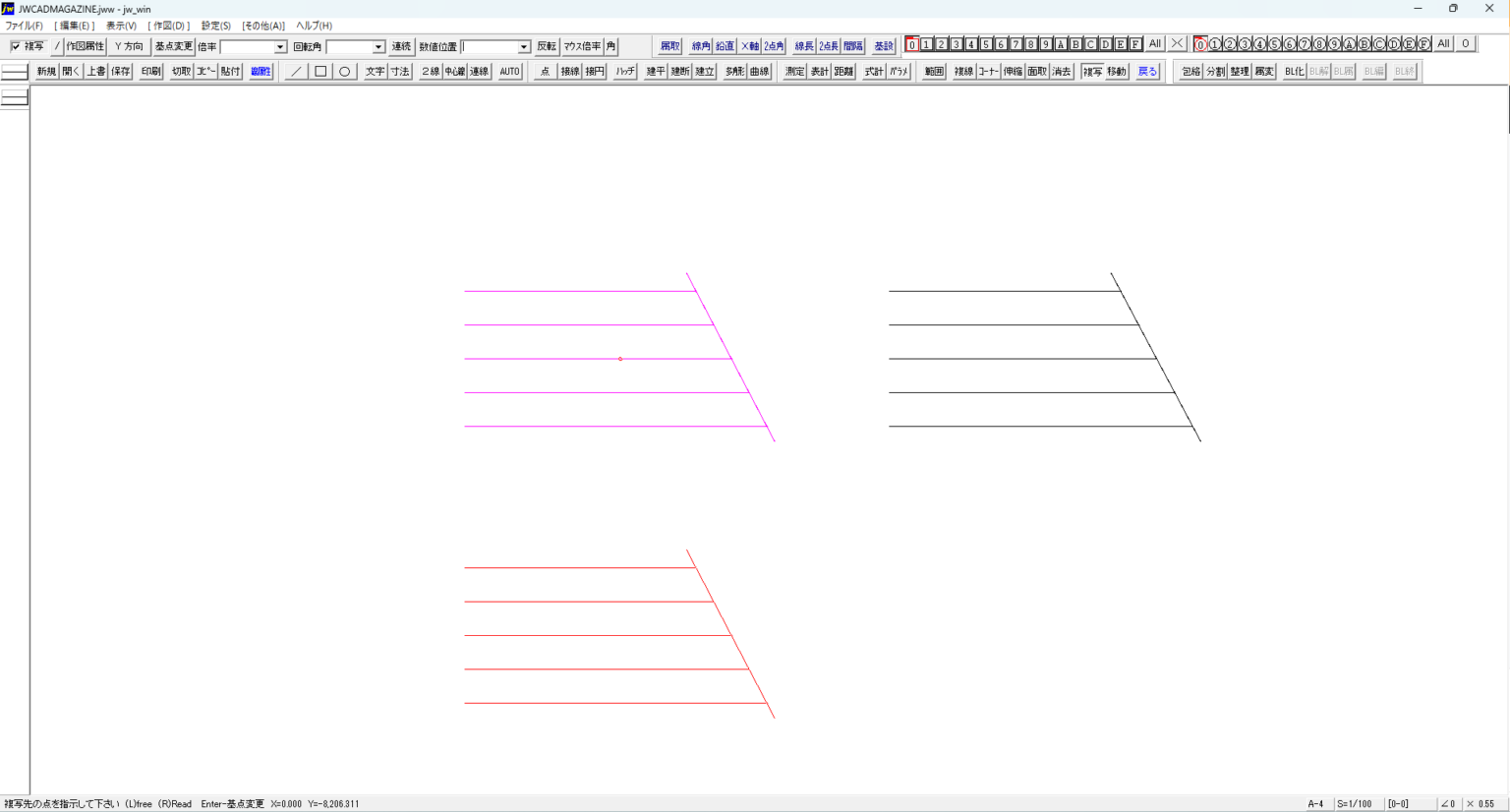Click the 戻る undo button
Screen dimensions: 1510x812
1147,72
